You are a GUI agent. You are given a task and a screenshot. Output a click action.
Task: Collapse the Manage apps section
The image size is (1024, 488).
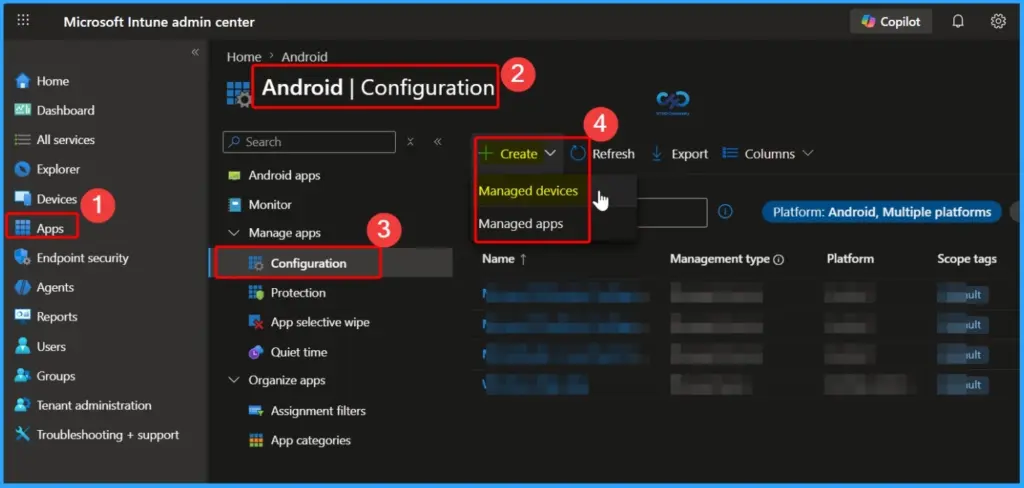pyautogui.click(x=234, y=233)
